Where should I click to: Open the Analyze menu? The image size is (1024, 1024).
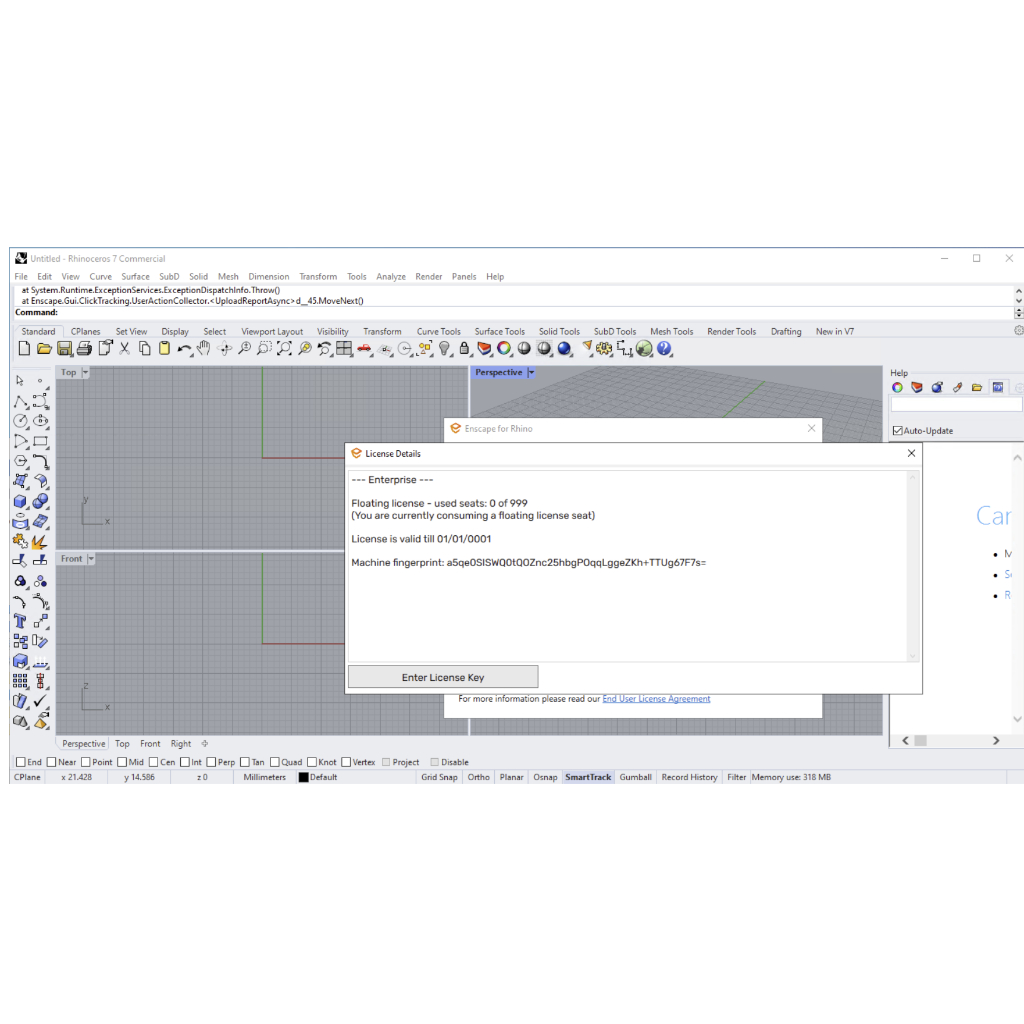[390, 277]
